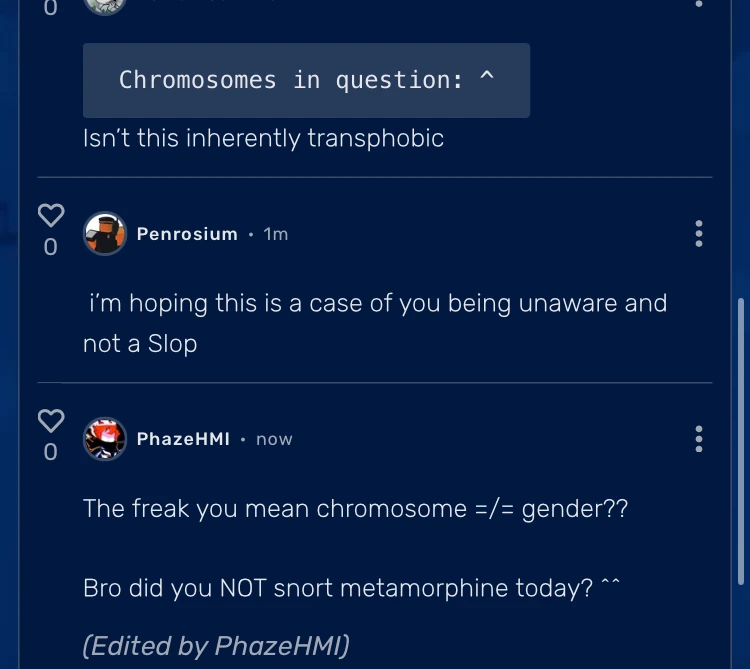
Task: Select the "Chromosomes in question" code block
Action: 306,81
